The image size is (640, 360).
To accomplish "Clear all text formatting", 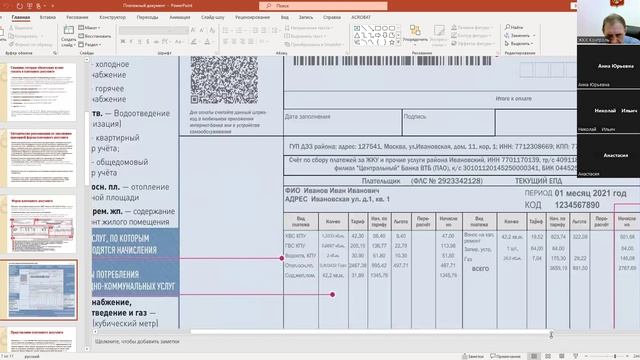I will [212, 30].
